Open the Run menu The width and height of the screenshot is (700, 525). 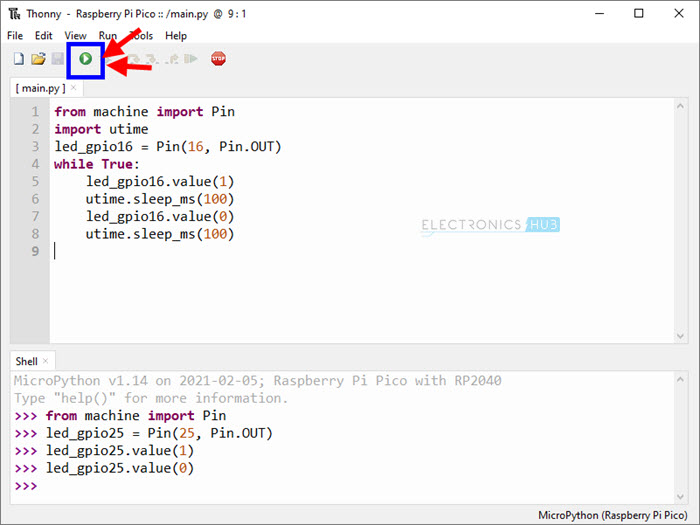pyautogui.click(x=108, y=35)
